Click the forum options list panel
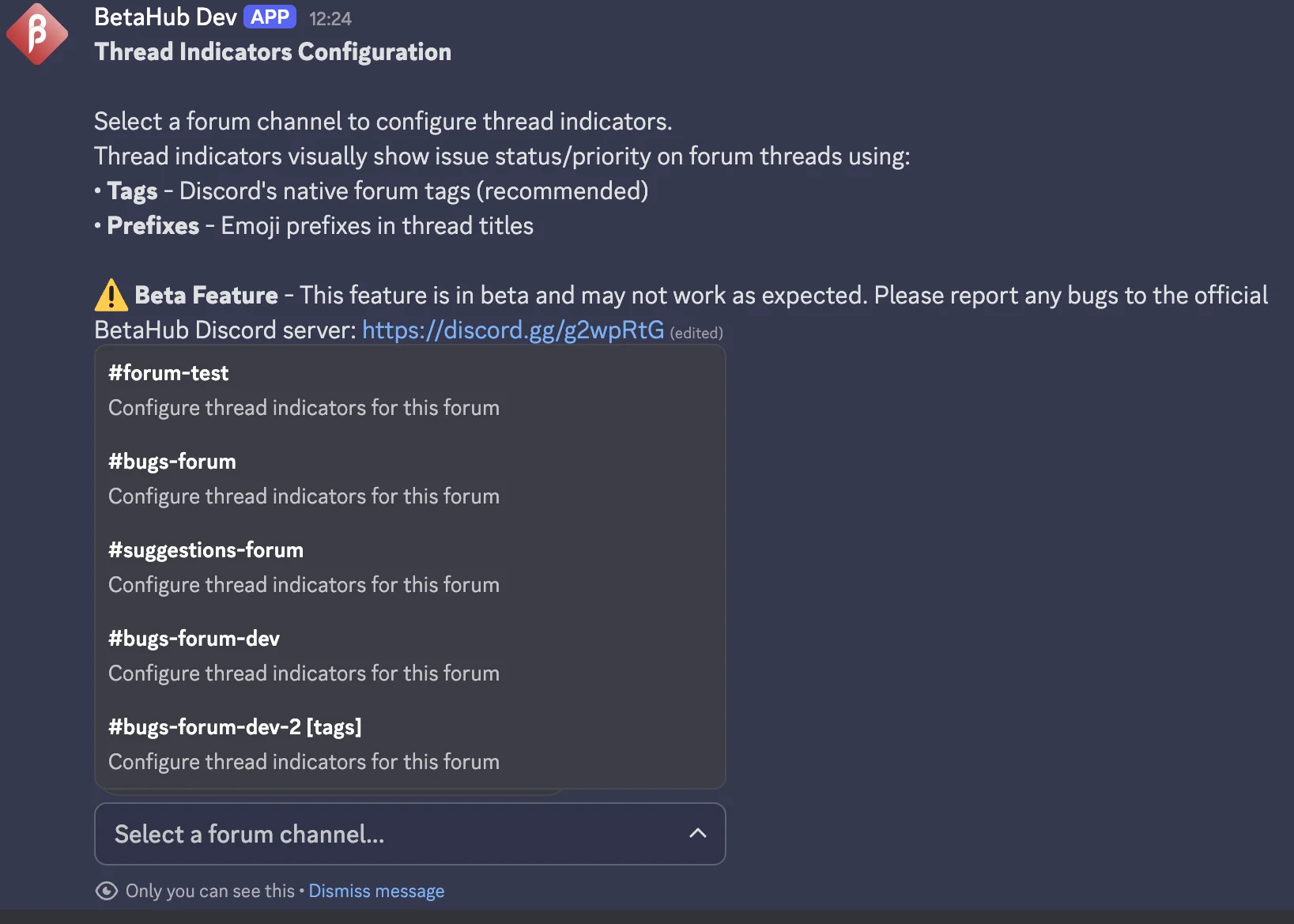The width and height of the screenshot is (1294, 924). pos(409,568)
